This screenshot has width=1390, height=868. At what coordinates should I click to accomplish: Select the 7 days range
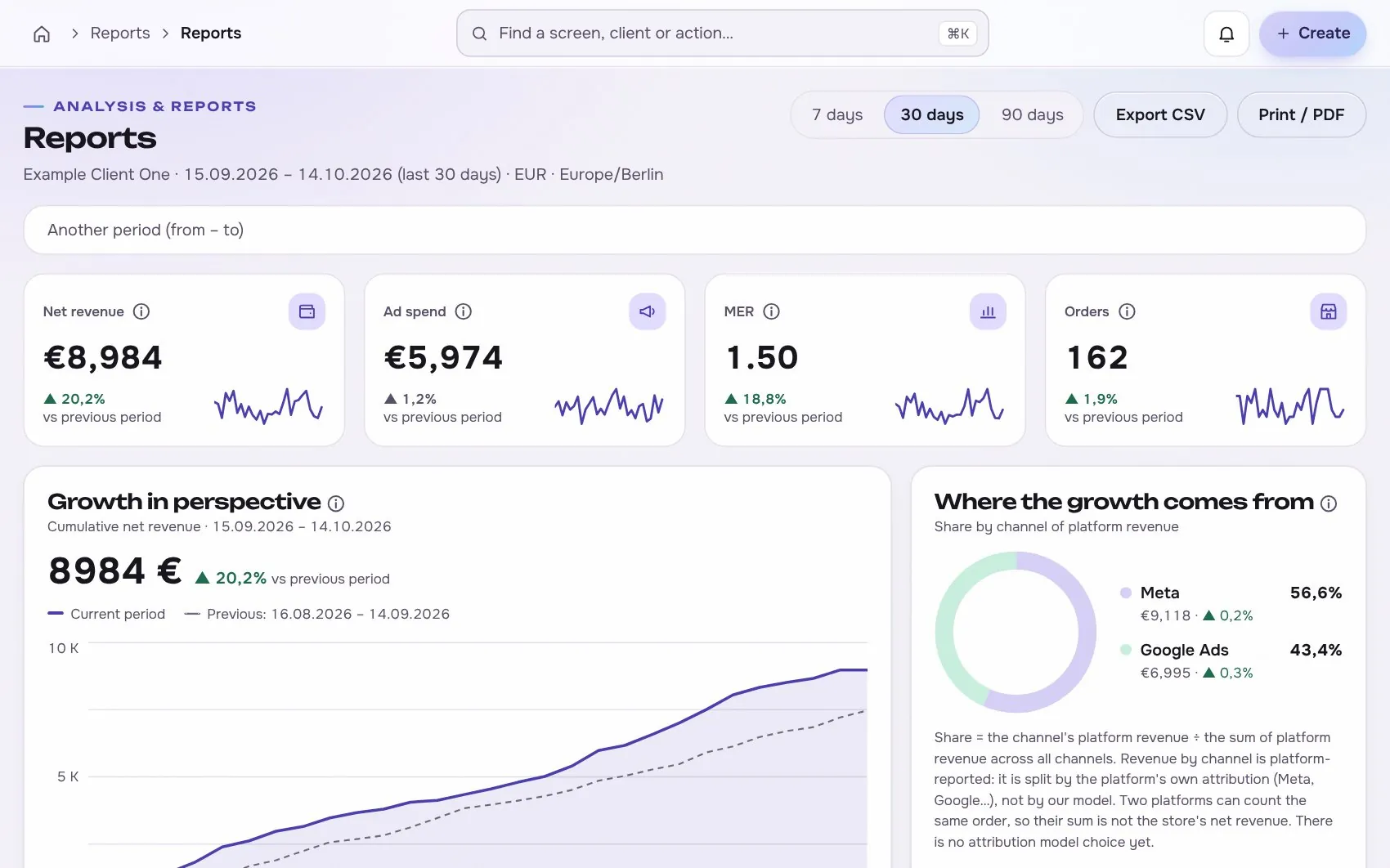click(837, 115)
